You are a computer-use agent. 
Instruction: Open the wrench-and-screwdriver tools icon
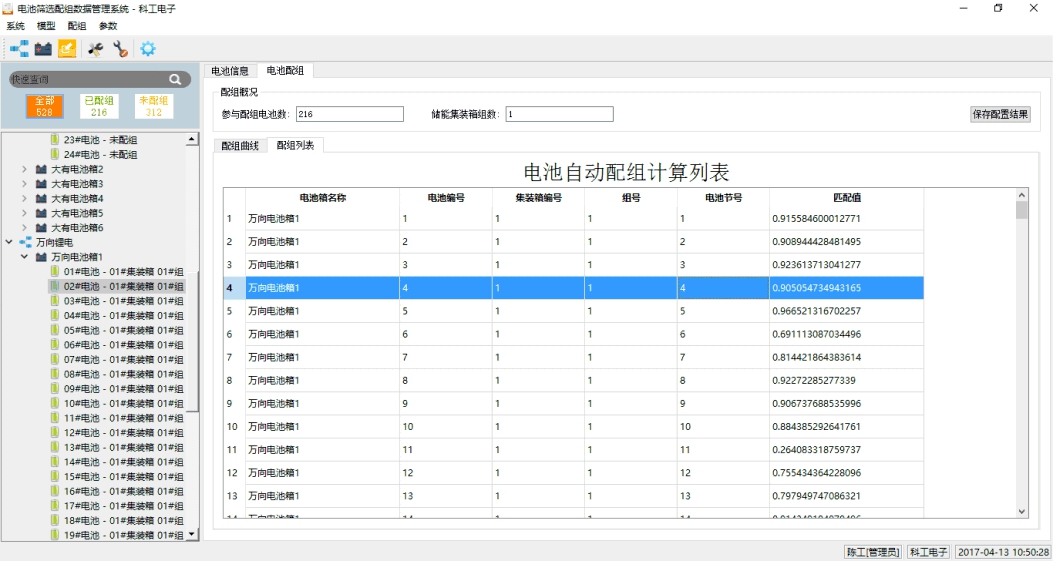96,48
